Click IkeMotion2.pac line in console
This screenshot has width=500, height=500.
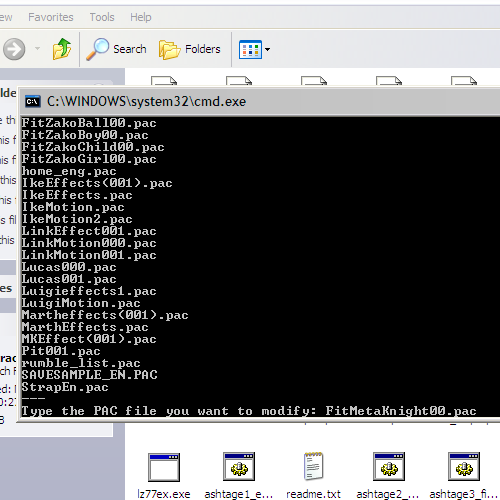[77, 219]
